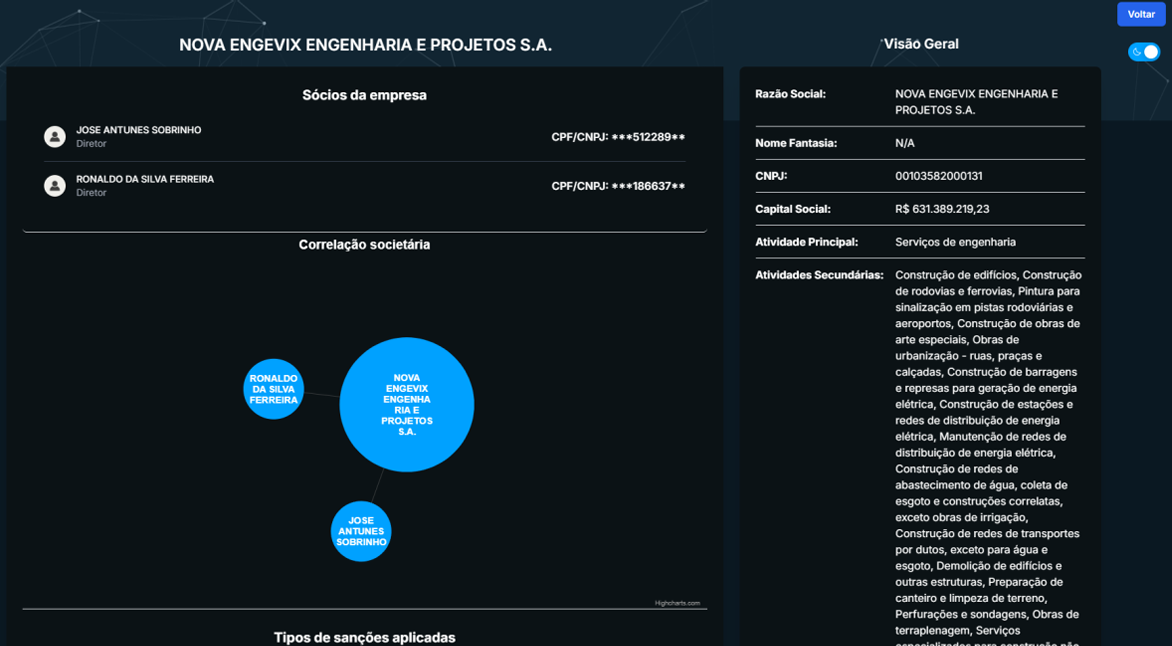Click the Correlação societária heading
Screen dimensions: 1172x646
[365, 244]
